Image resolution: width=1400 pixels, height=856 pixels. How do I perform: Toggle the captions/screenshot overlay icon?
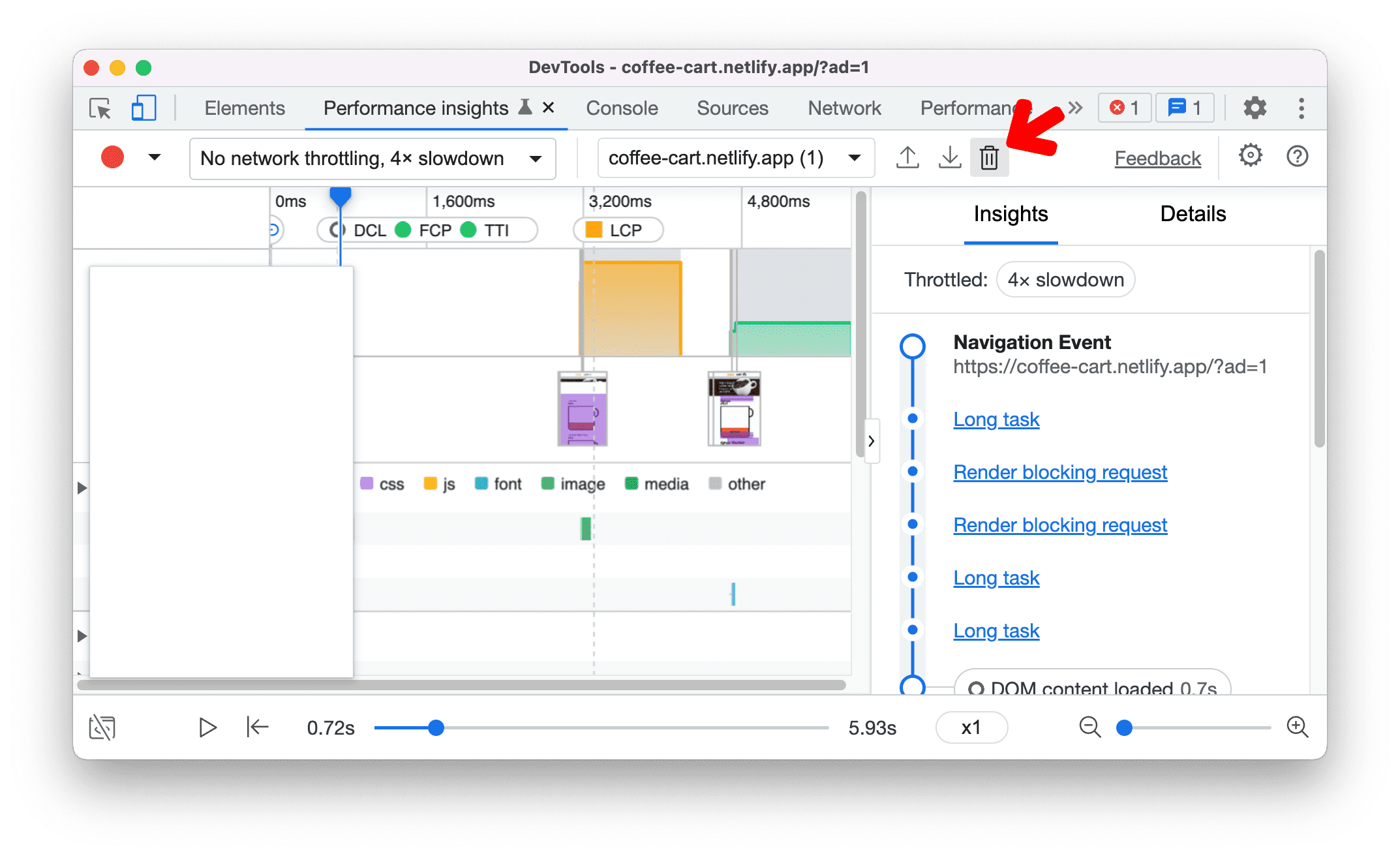[102, 727]
